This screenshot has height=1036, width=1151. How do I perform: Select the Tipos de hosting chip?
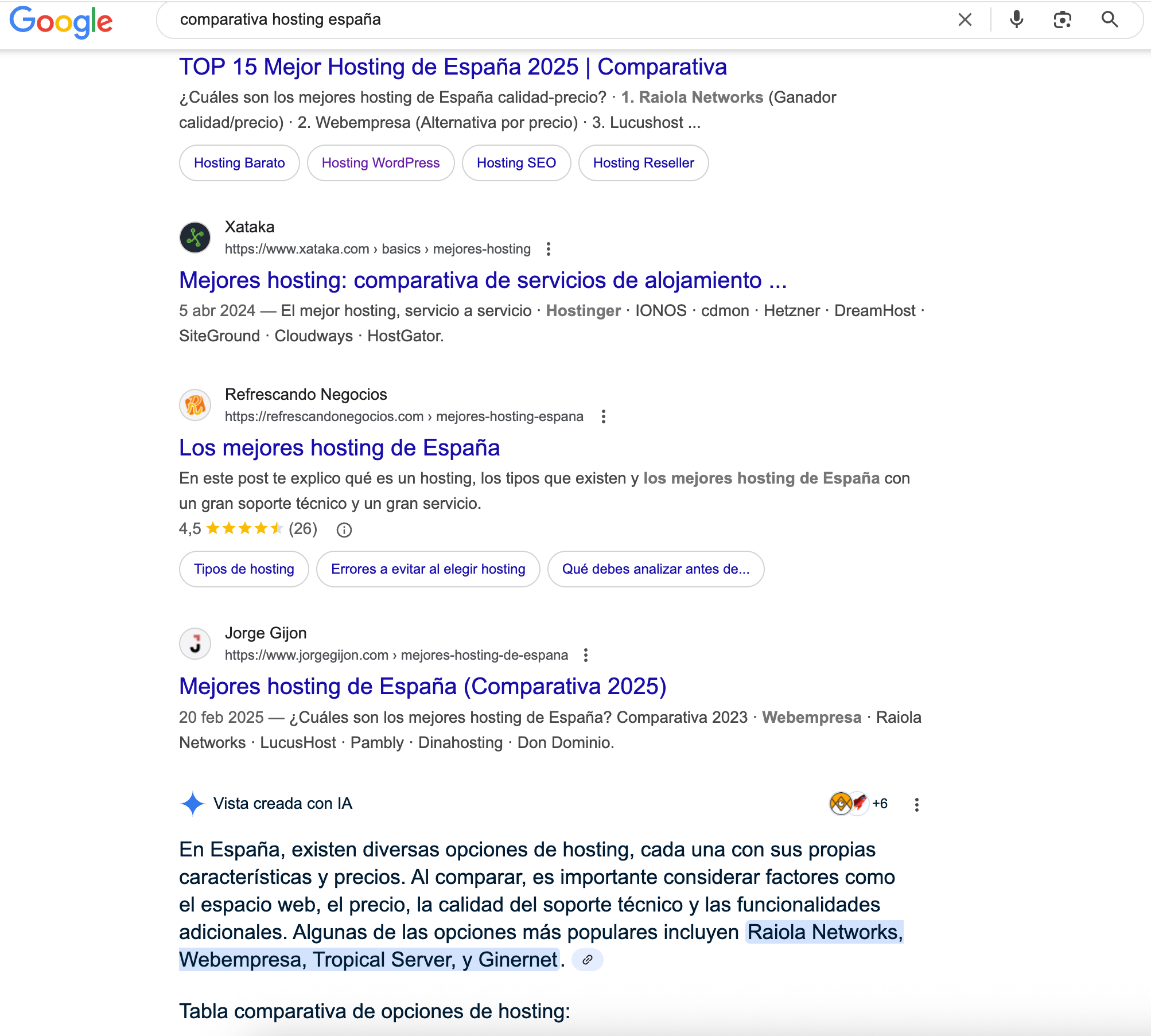244,569
